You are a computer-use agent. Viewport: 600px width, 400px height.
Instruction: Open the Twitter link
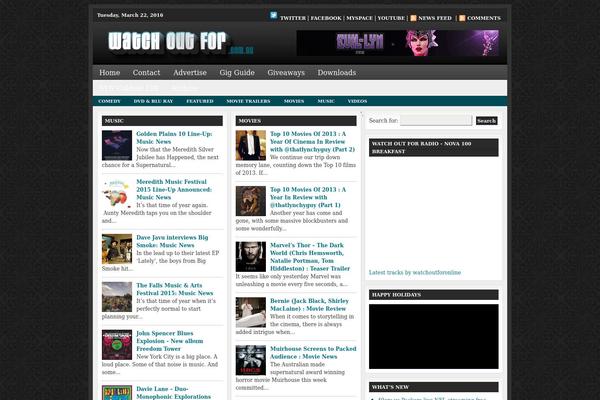pos(293,18)
